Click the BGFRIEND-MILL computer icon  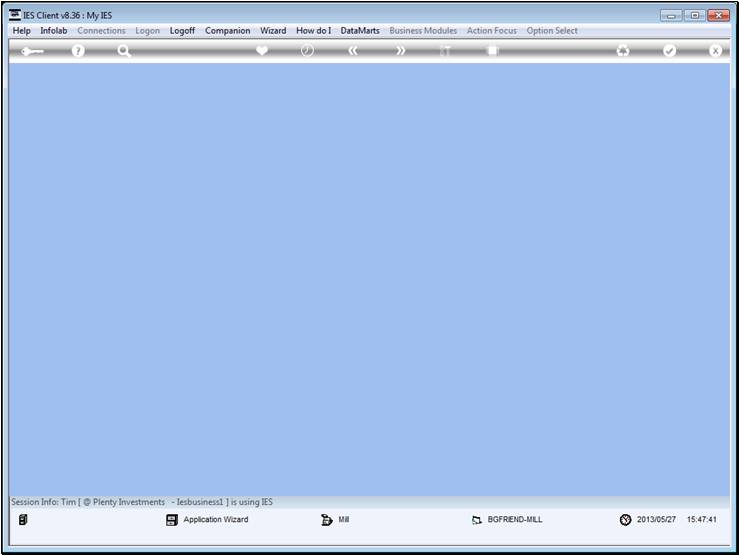click(x=476, y=520)
